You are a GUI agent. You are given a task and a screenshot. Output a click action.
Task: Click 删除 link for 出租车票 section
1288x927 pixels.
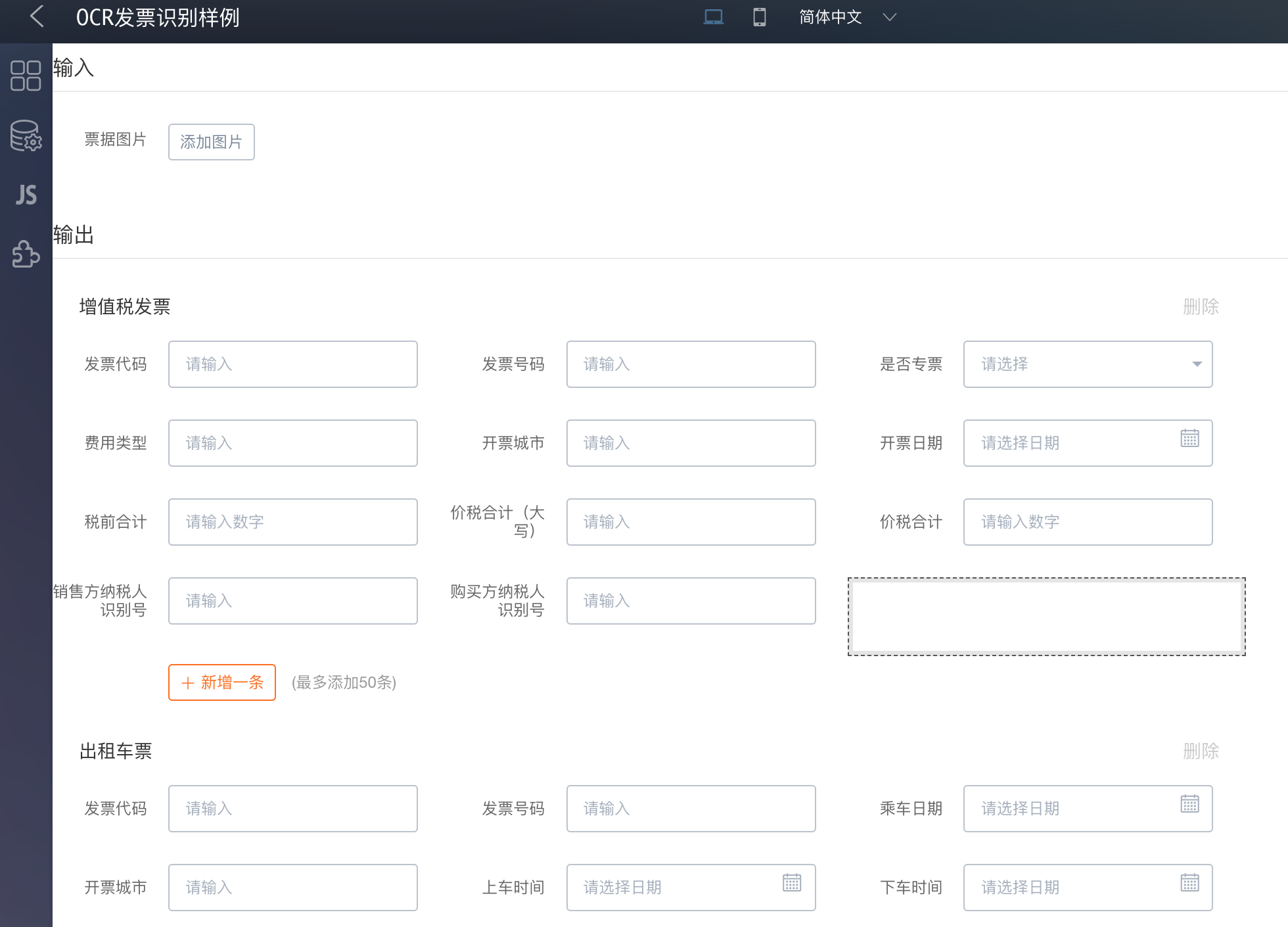tap(1200, 751)
